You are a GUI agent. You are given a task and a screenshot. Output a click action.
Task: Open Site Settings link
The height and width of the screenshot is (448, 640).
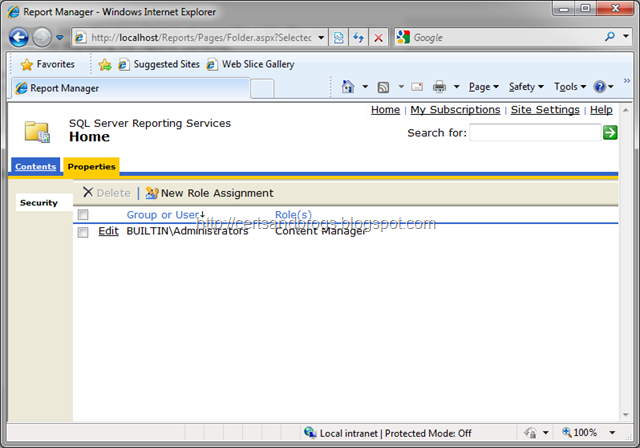[x=545, y=110]
